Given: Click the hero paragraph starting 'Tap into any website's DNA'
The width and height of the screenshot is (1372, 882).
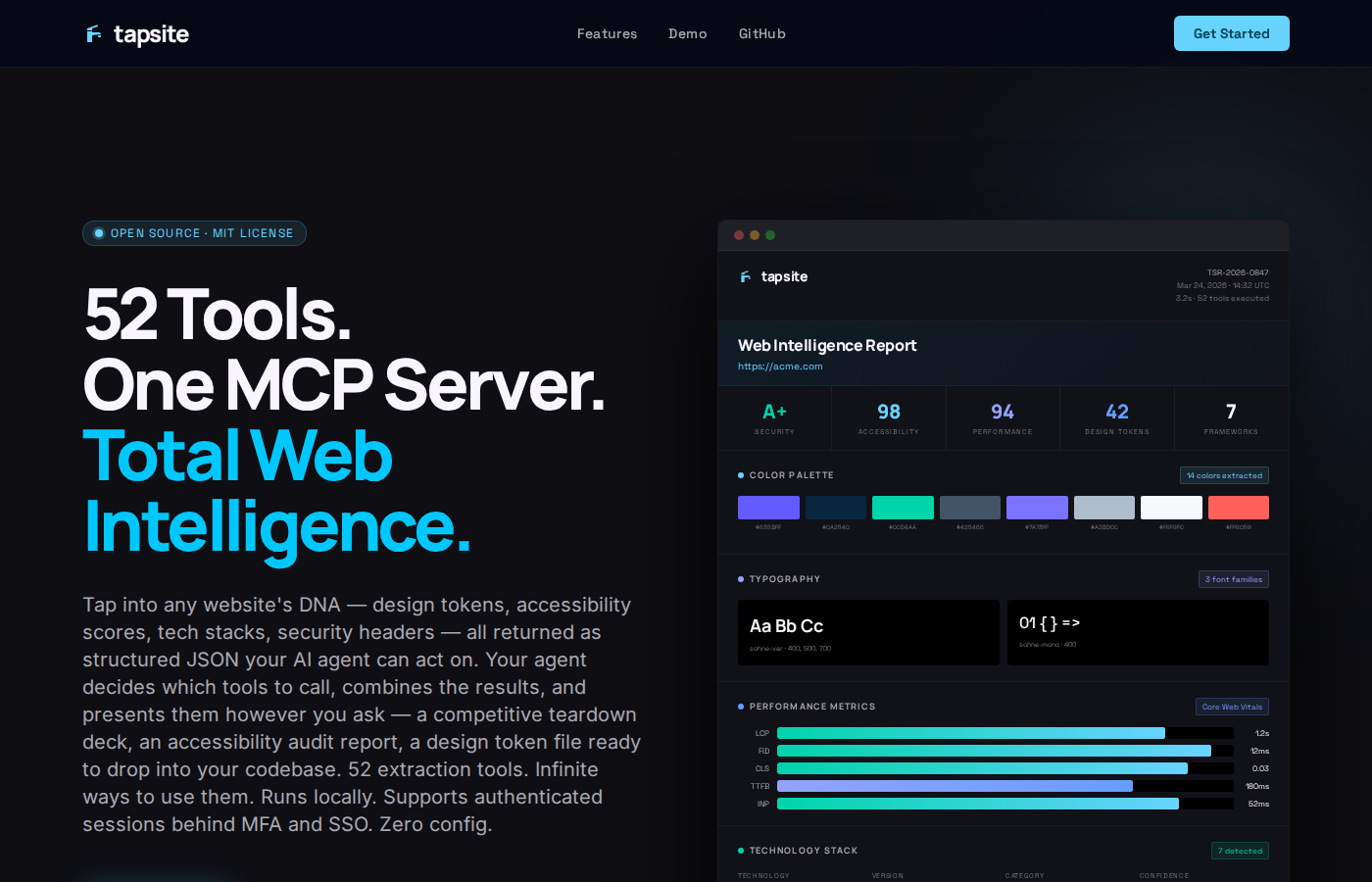Looking at the screenshot, I should pyautogui.click(x=362, y=714).
